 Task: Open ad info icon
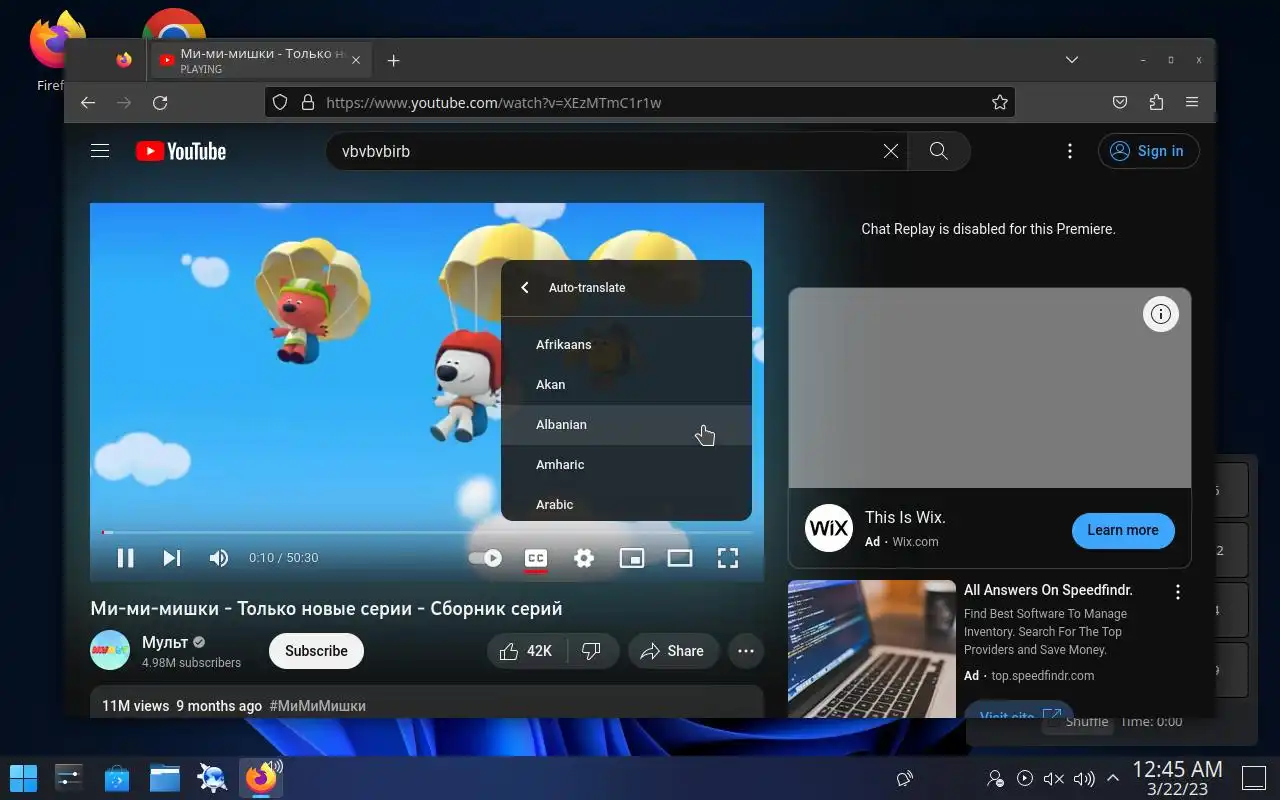1161,314
